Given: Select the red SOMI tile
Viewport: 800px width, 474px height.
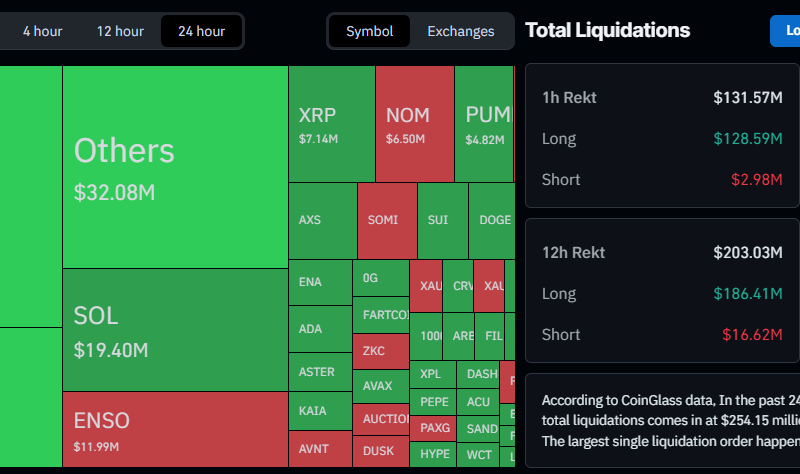Looking at the screenshot, I should point(387,220).
